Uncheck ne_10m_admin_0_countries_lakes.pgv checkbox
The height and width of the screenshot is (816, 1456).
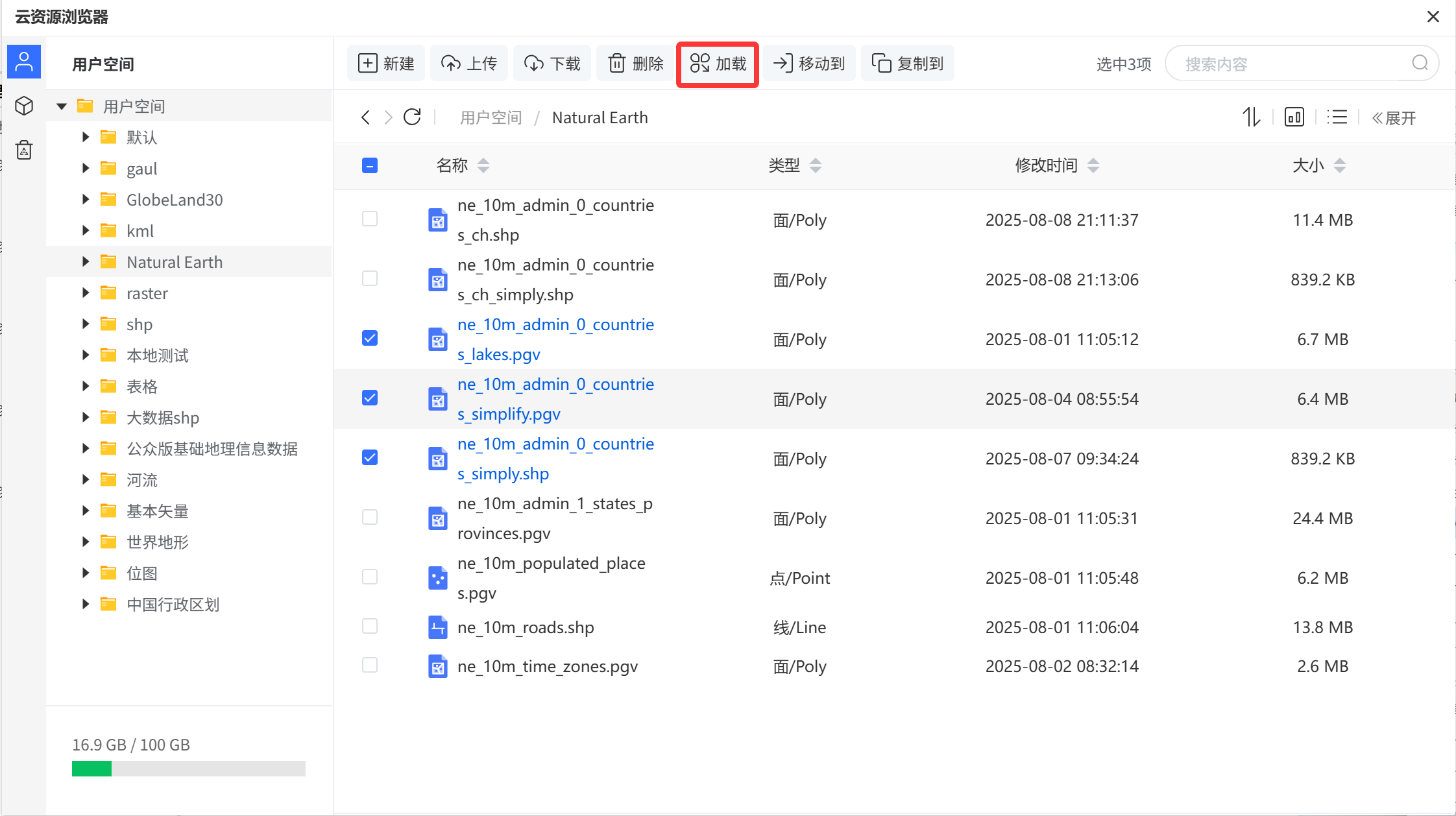pos(370,339)
